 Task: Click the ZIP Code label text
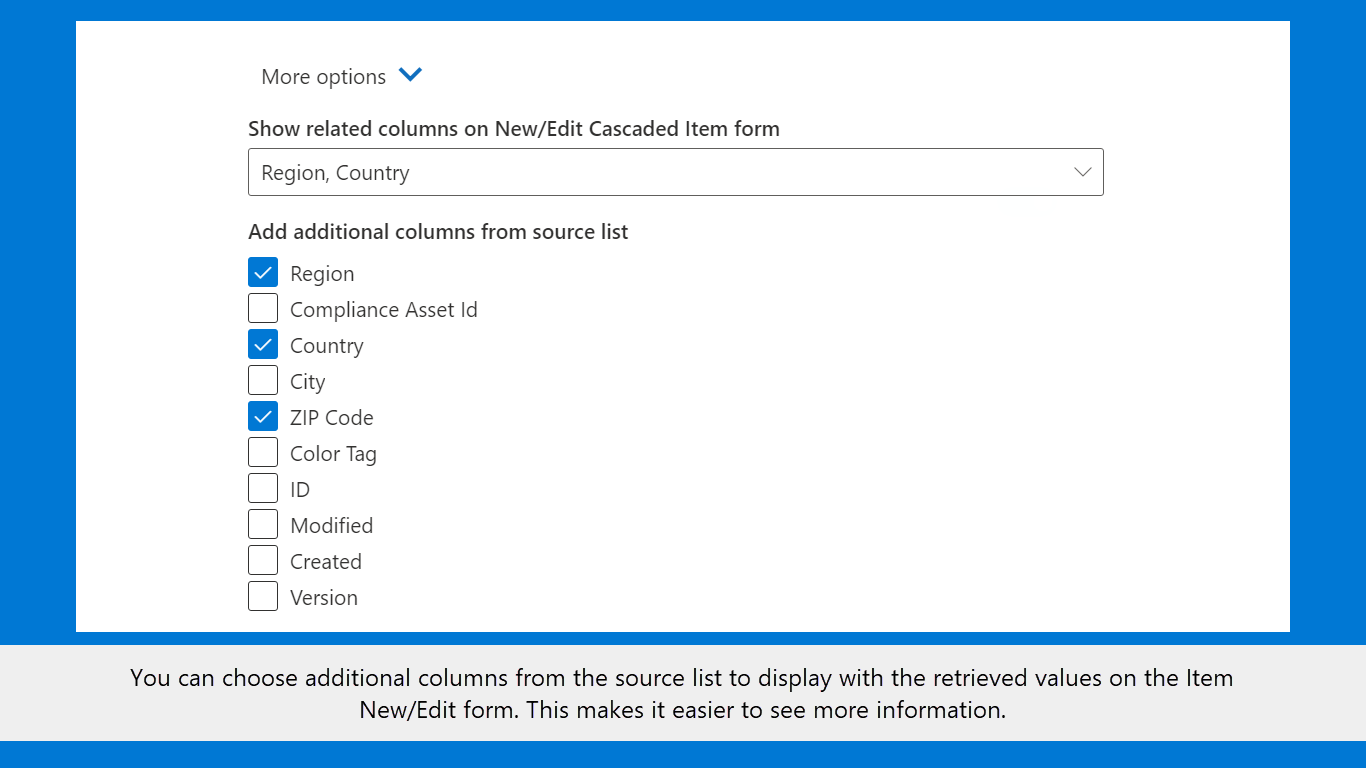(331, 418)
